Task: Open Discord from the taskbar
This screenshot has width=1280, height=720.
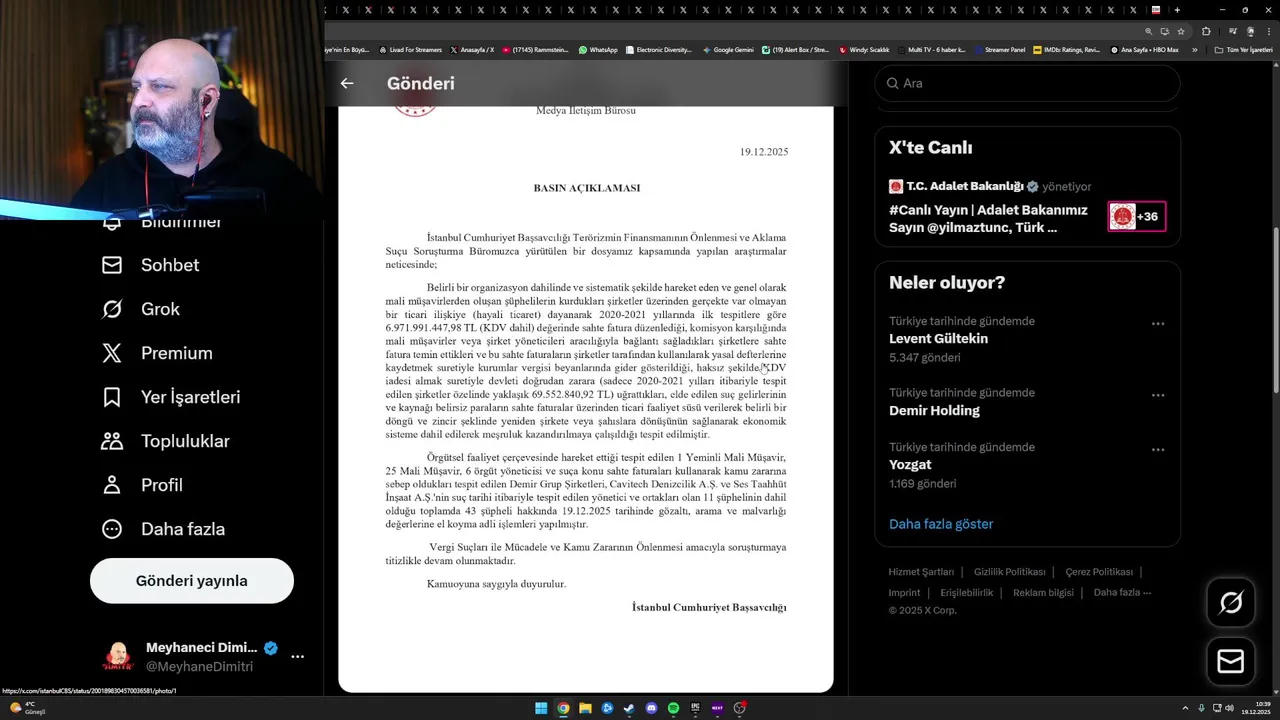Action: pyautogui.click(x=651, y=708)
